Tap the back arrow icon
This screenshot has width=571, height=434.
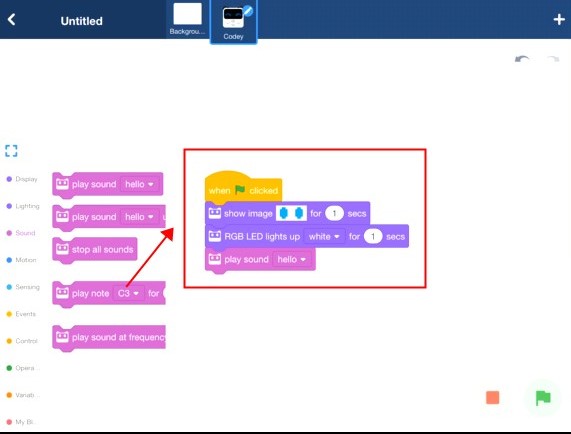point(12,20)
